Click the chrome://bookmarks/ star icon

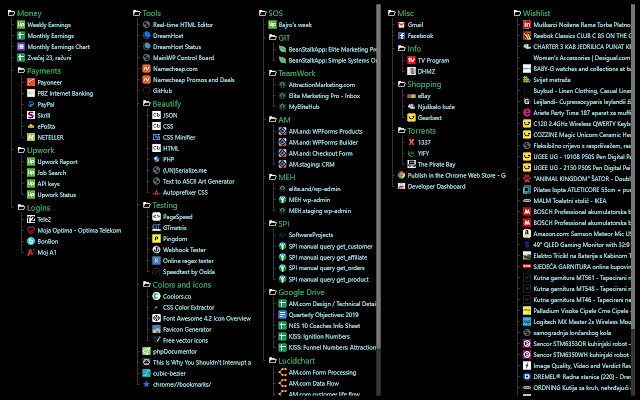click(147, 384)
